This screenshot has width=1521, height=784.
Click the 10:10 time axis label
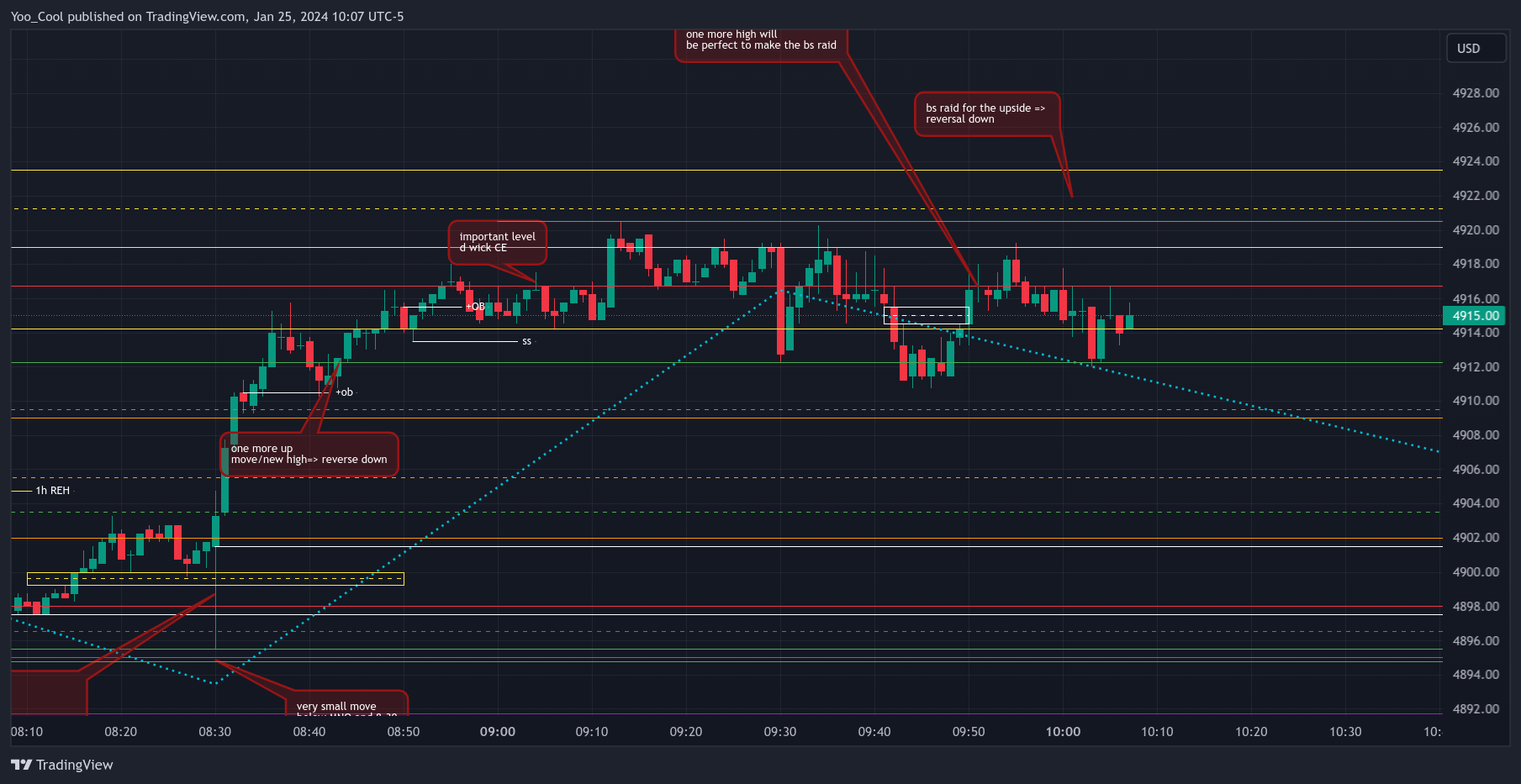point(1157,732)
